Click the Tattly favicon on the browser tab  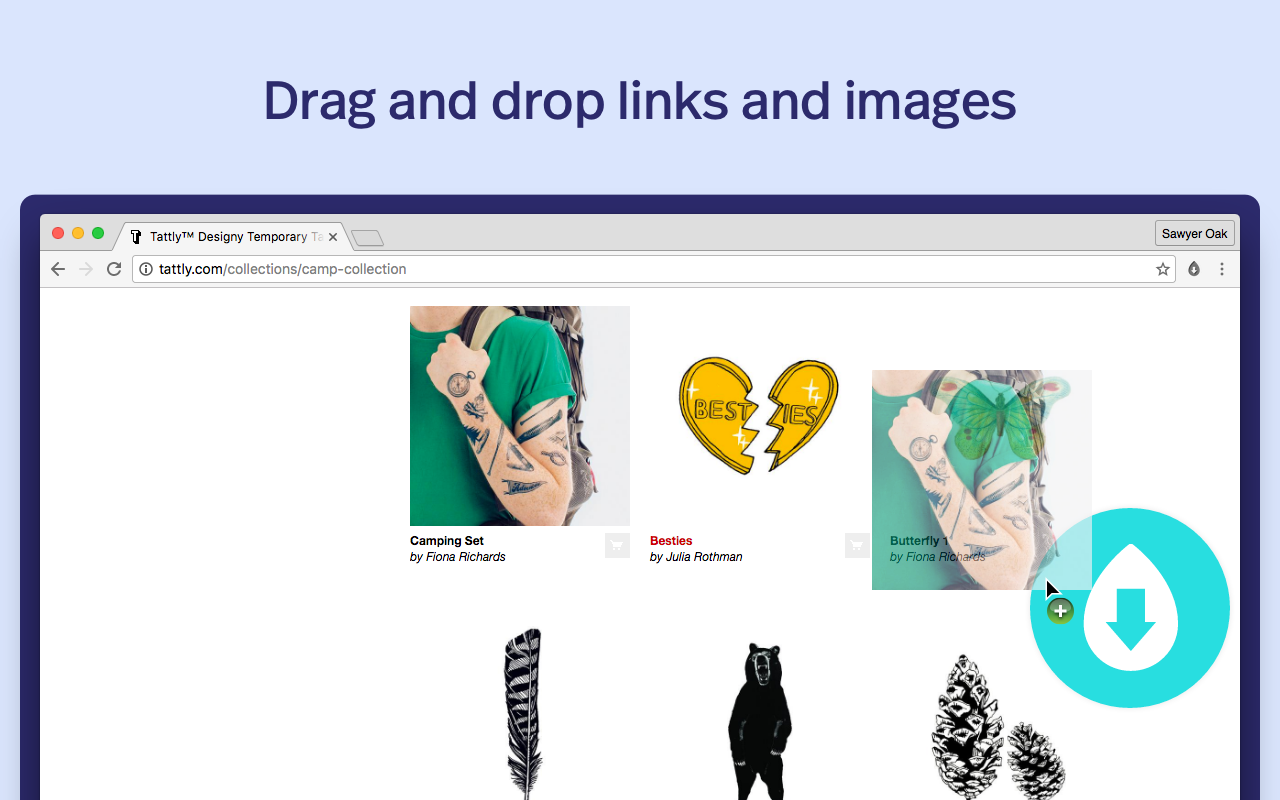pyautogui.click(x=136, y=236)
